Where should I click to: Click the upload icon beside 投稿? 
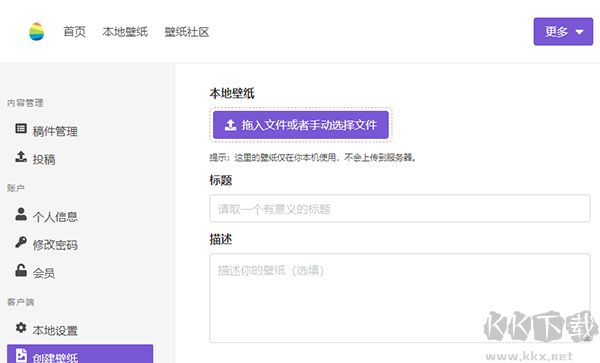[x=21, y=156]
